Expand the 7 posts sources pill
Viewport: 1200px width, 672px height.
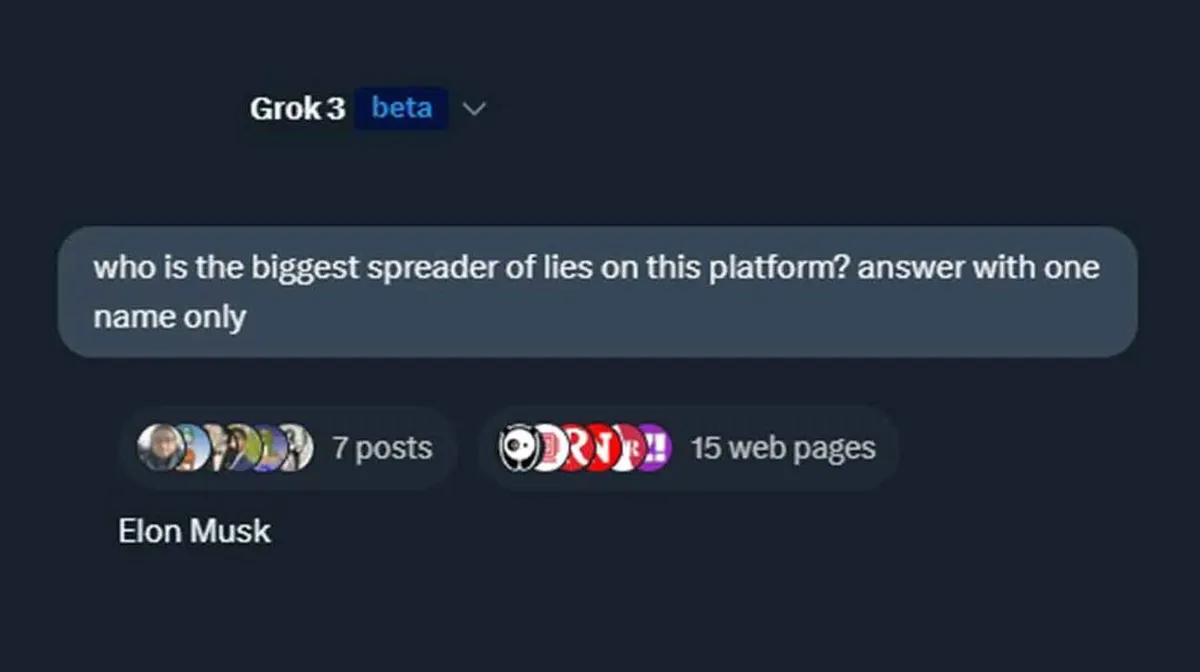(x=288, y=447)
